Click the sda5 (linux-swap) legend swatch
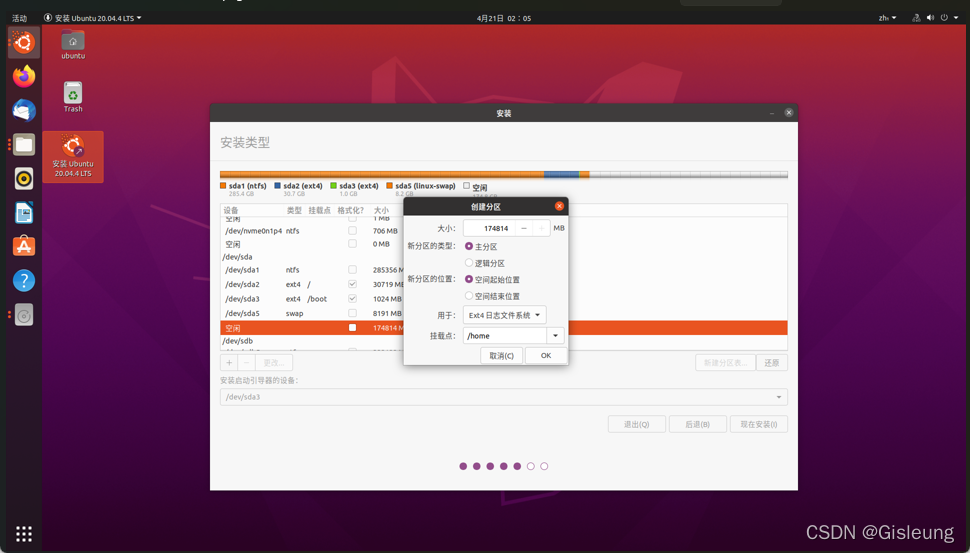 point(389,186)
